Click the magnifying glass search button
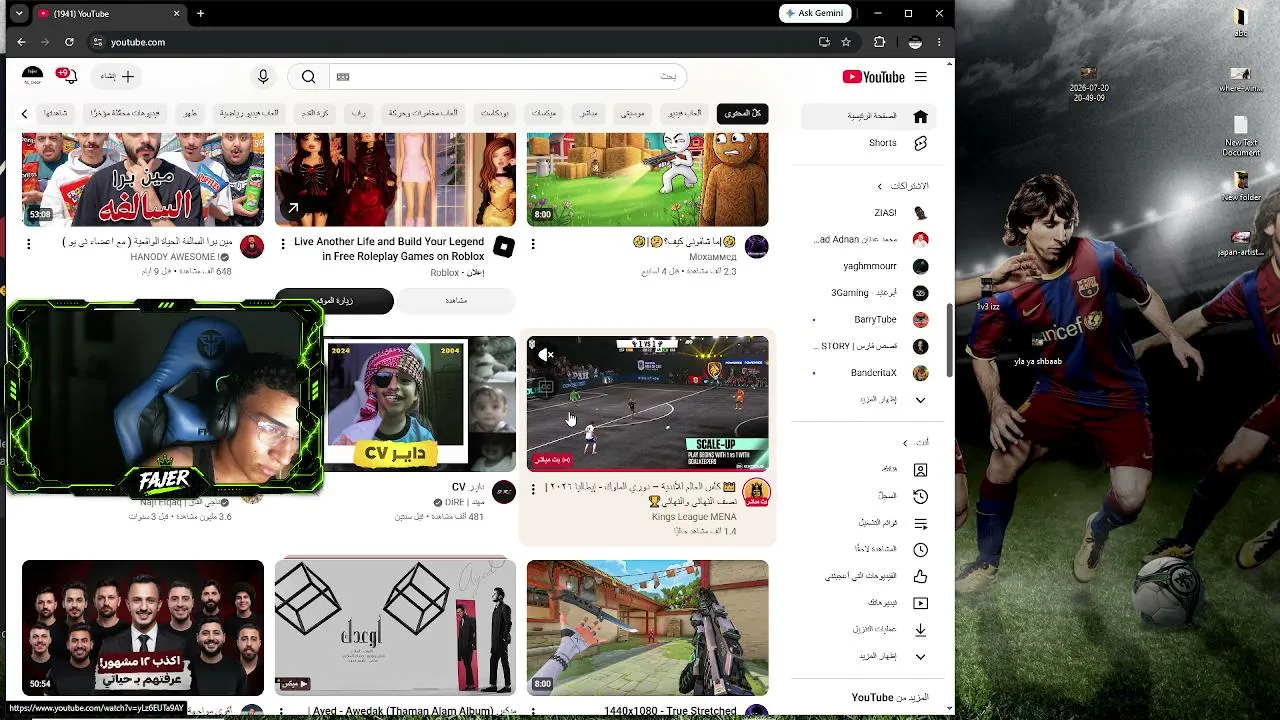 308,77
